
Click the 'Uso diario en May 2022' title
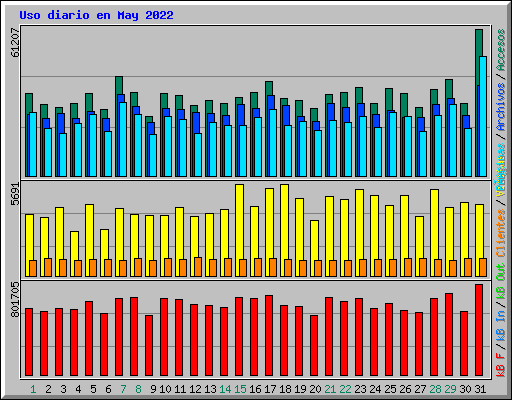[96, 15]
